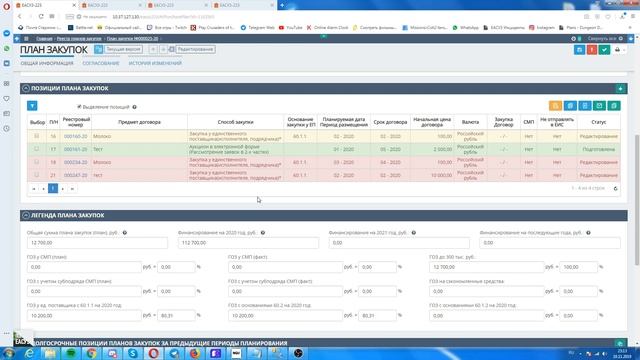Click the first blue button in table toolbar
The image size is (640, 360).
[570, 106]
